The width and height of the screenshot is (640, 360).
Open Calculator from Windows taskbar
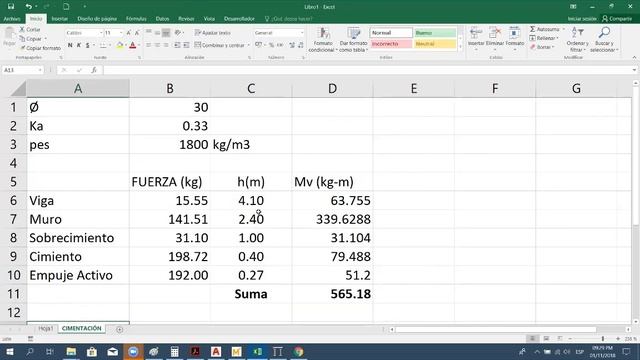click(x=174, y=352)
